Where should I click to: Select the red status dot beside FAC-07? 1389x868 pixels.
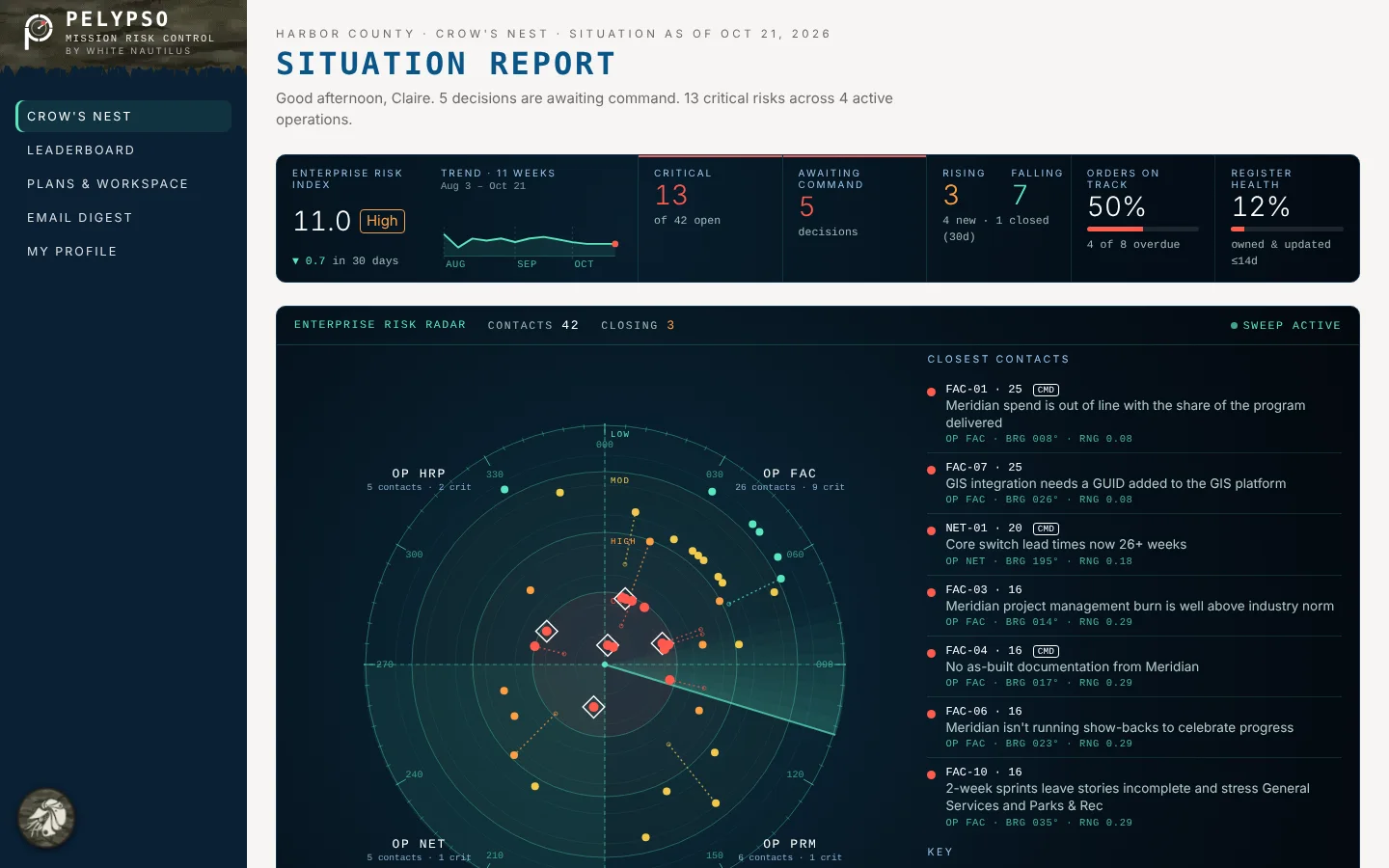click(931, 470)
